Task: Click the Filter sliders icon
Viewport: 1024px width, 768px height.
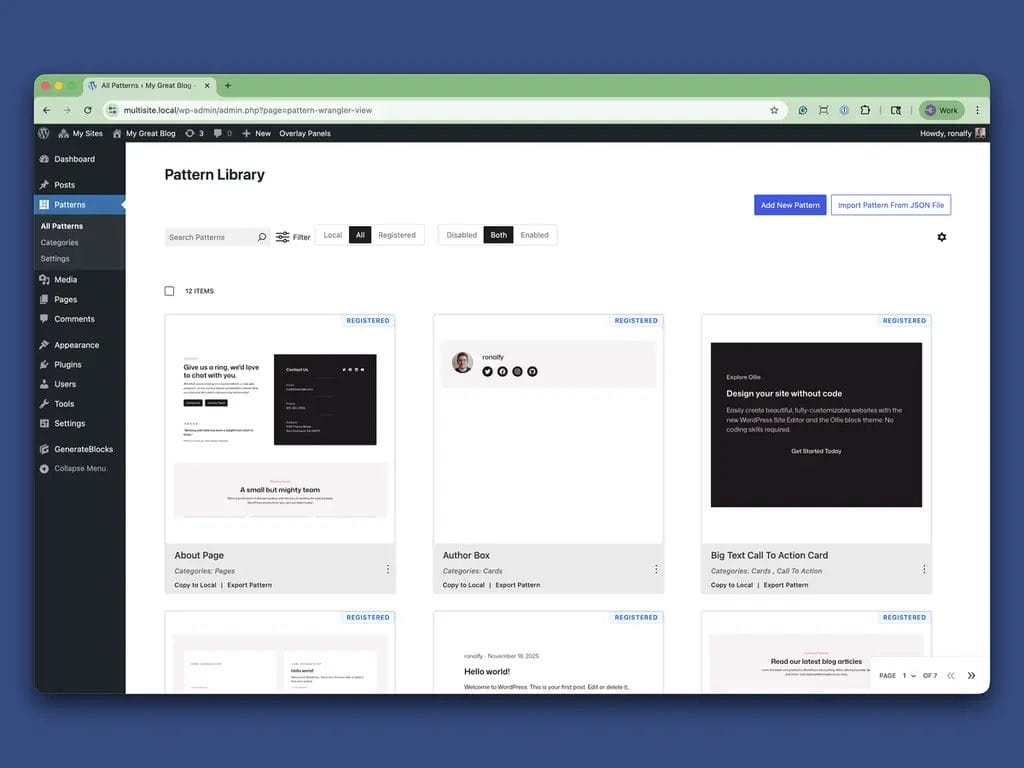Action: [282, 236]
